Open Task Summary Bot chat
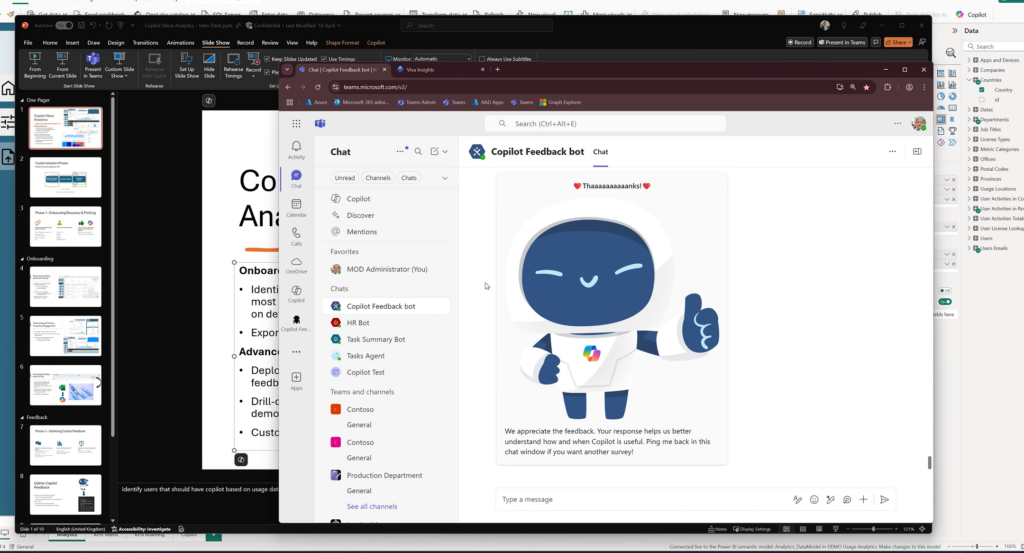 387,340
